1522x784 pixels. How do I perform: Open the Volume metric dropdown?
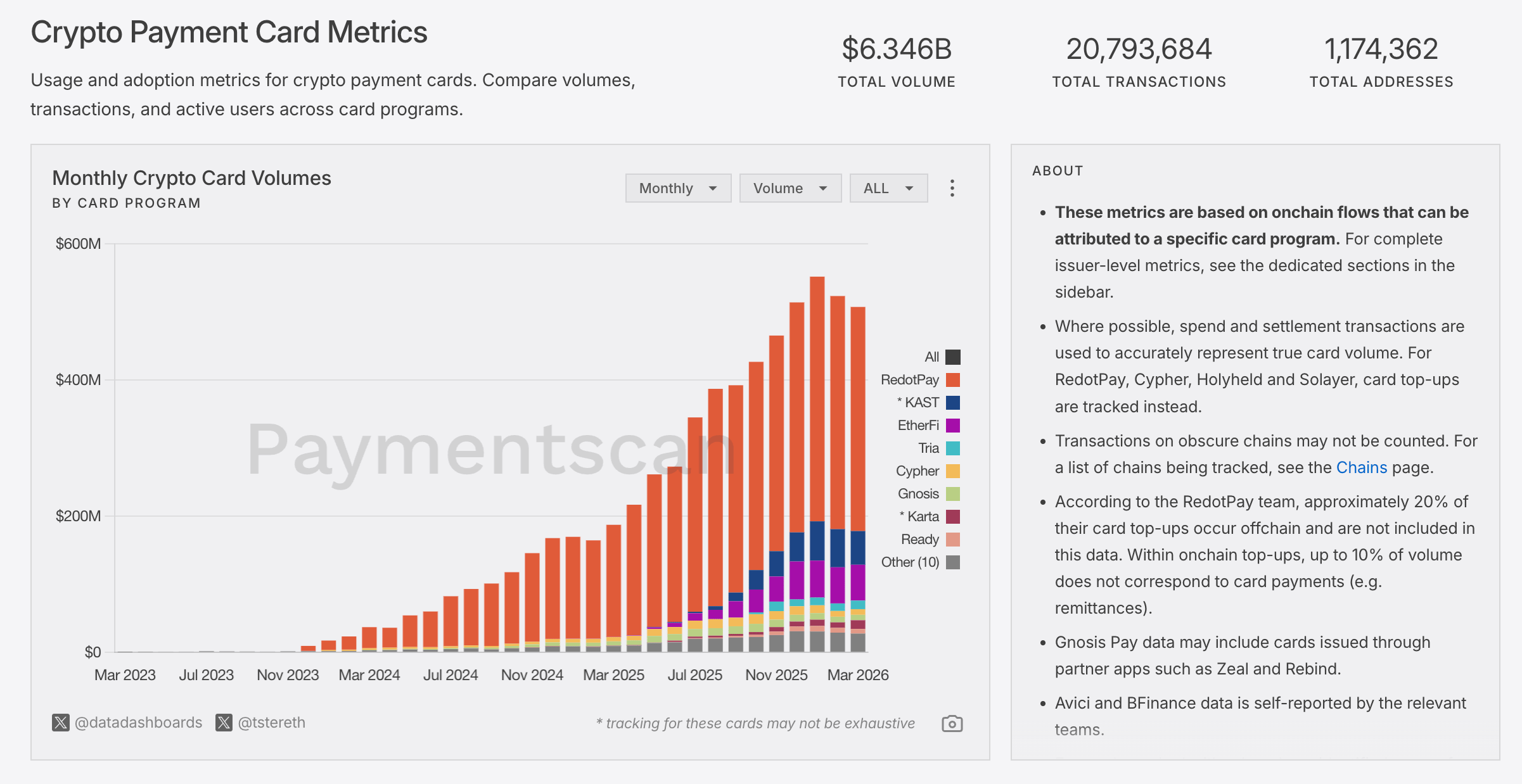coord(790,188)
